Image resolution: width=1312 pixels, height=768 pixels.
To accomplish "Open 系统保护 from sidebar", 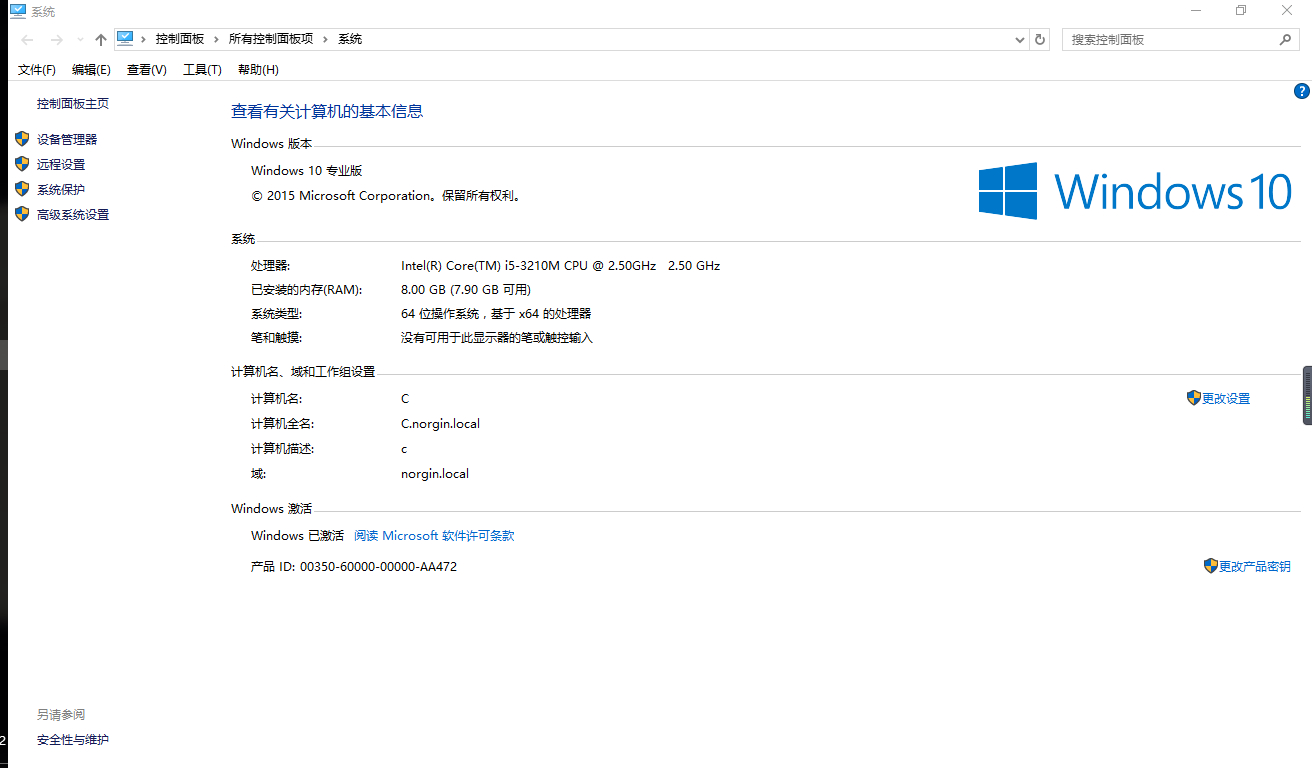I will pos(61,190).
